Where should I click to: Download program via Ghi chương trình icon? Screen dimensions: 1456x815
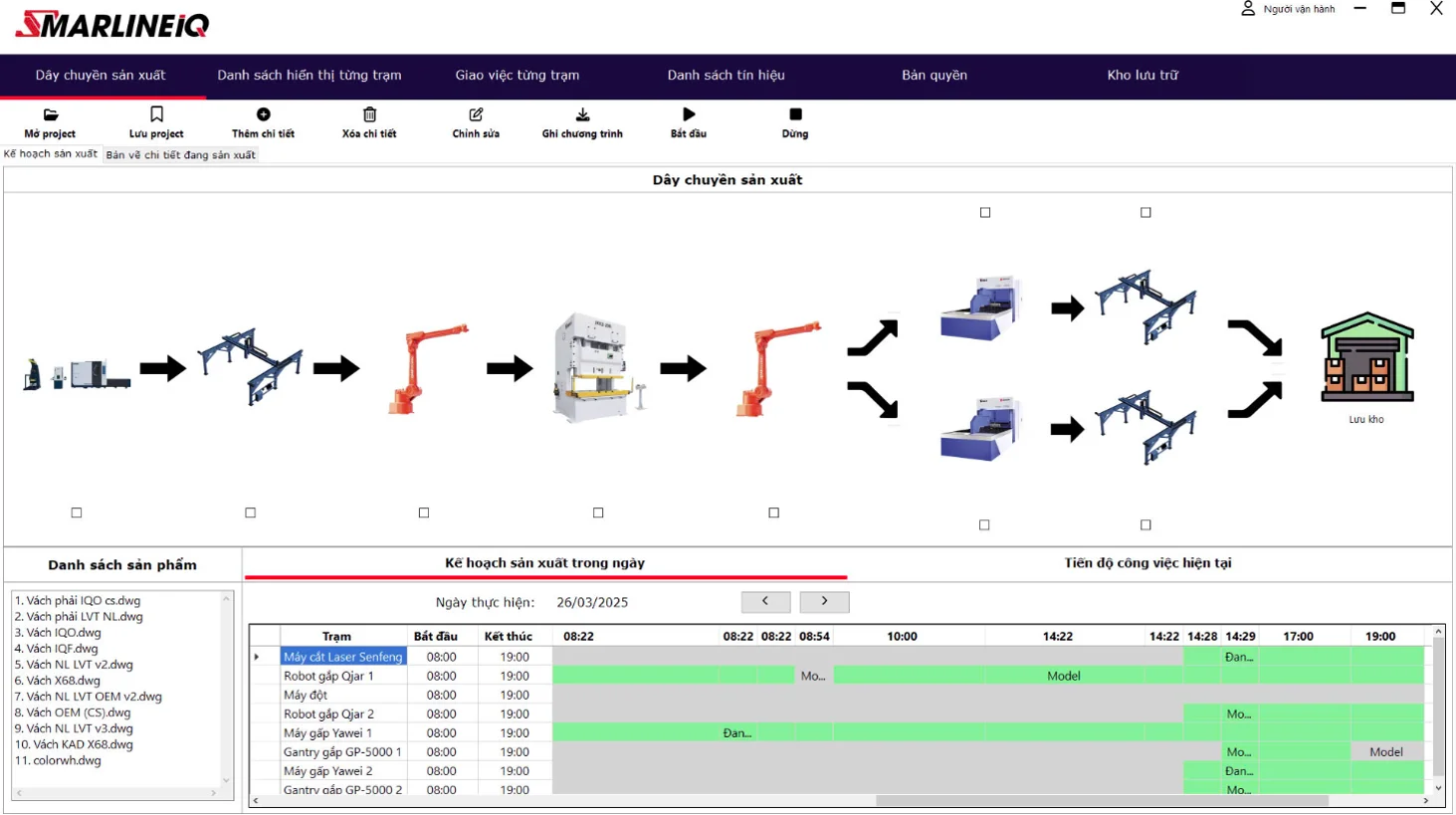point(582,114)
